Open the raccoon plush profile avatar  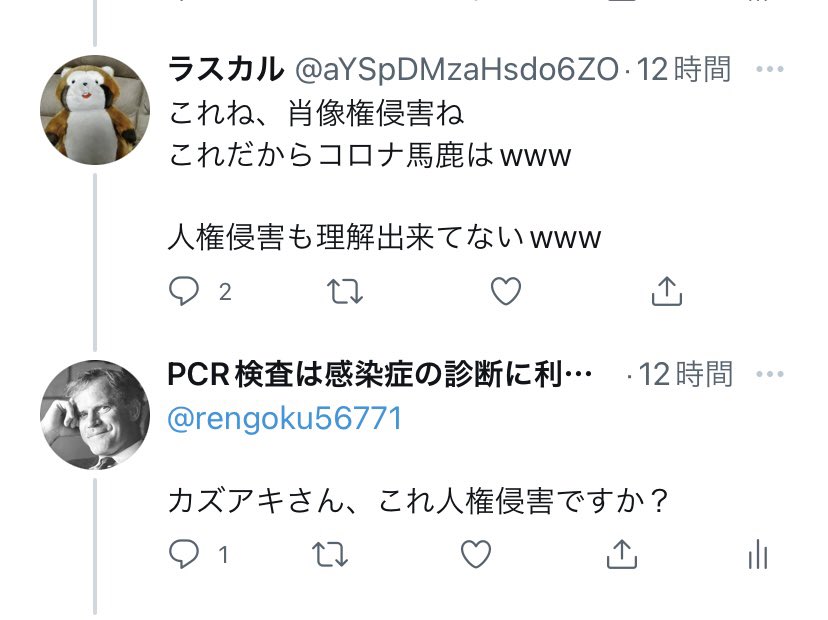point(95,110)
